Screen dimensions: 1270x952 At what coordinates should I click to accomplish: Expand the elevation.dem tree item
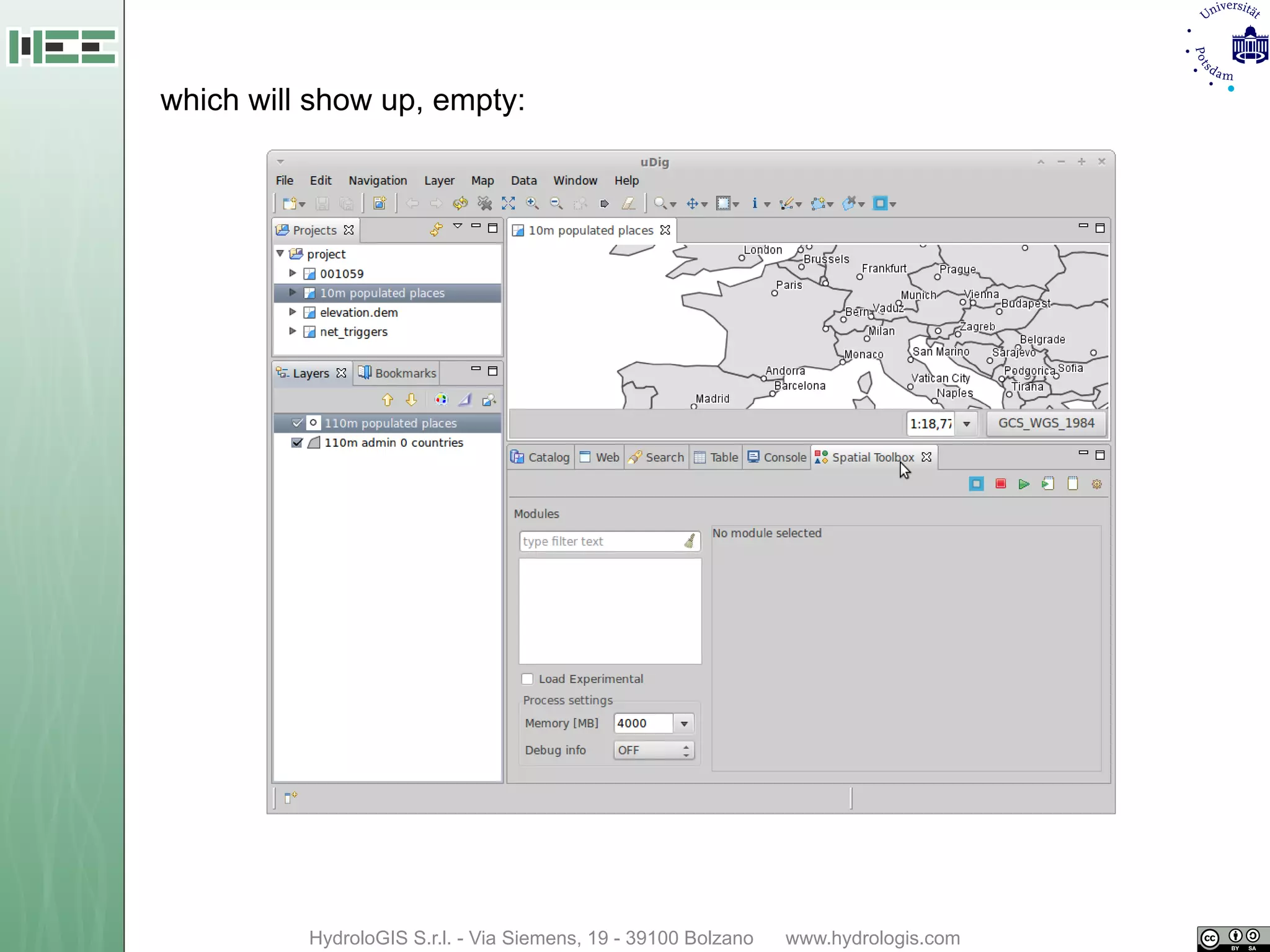click(293, 312)
